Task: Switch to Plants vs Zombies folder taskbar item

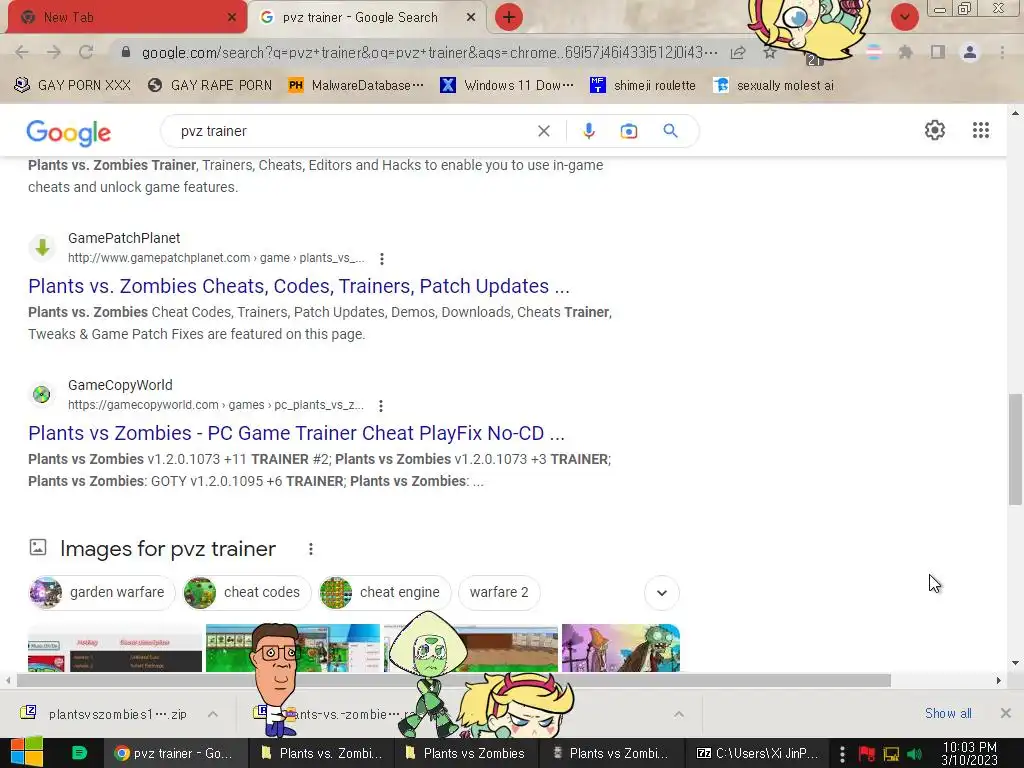Action: click(465, 753)
